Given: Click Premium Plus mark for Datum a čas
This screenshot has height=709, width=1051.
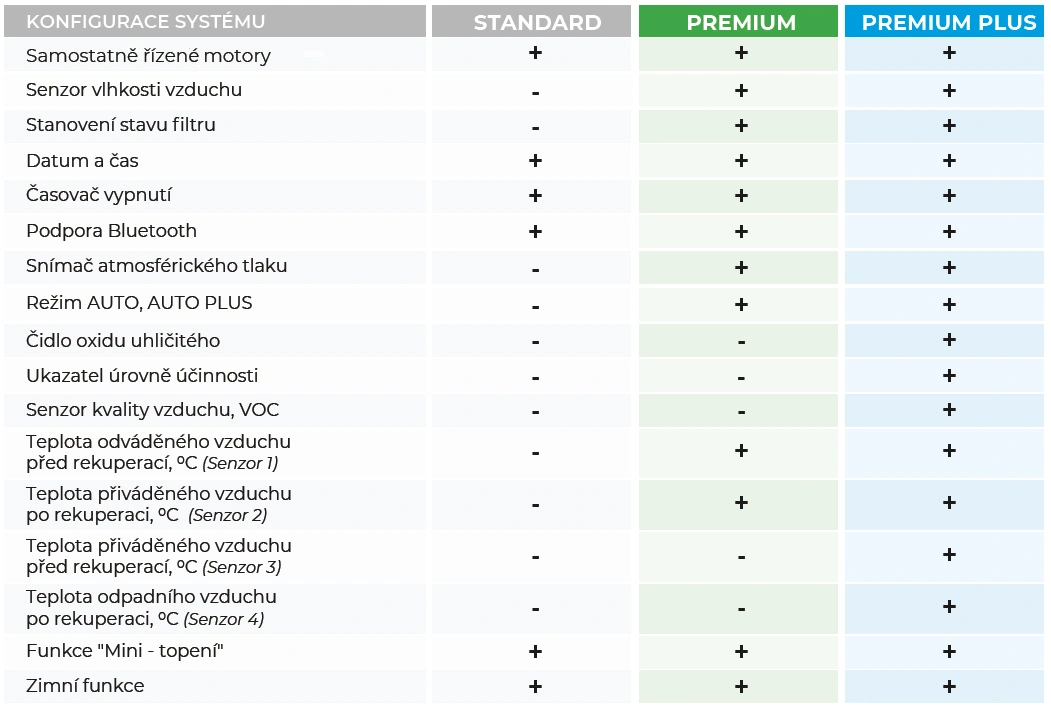Looking at the screenshot, I should point(949,161).
